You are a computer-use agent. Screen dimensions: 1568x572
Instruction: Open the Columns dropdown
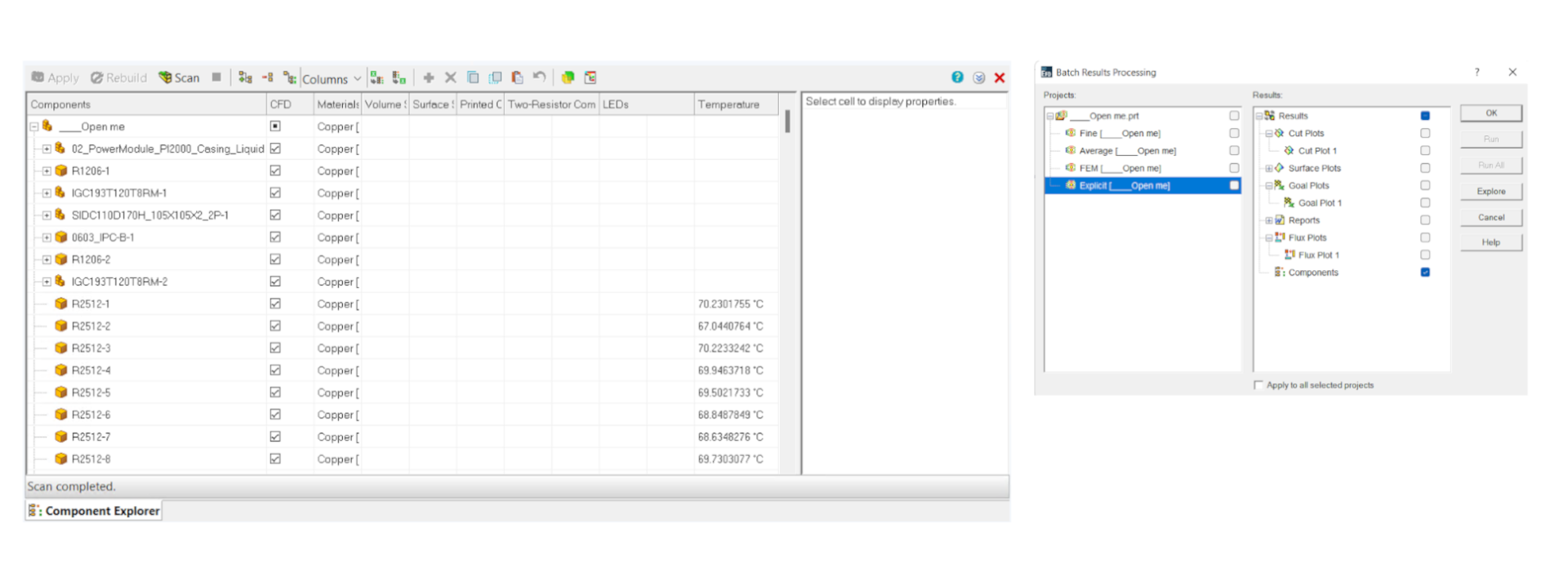pyautogui.click(x=332, y=79)
